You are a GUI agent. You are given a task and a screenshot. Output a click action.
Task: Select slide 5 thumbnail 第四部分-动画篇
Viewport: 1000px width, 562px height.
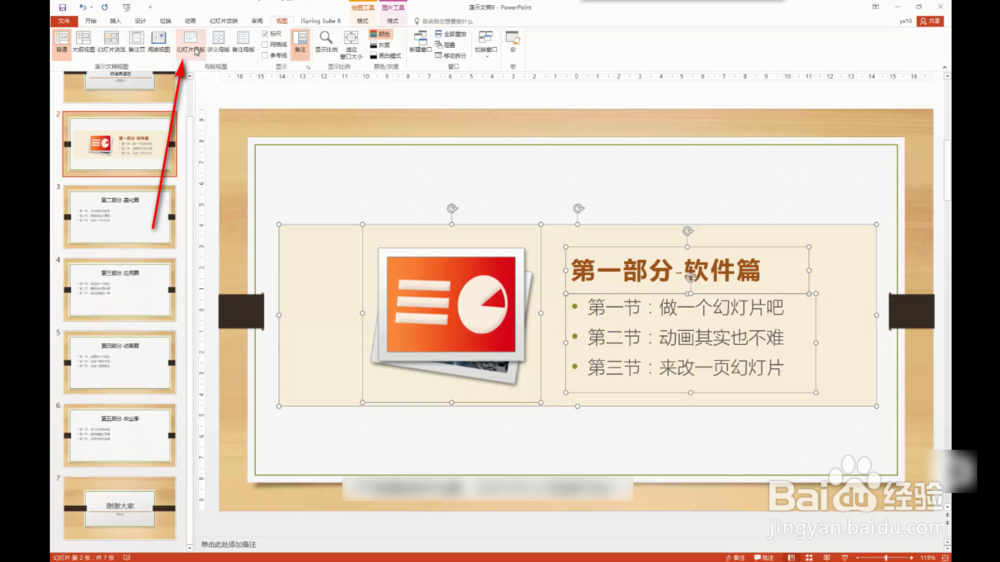click(x=119, y=362)
